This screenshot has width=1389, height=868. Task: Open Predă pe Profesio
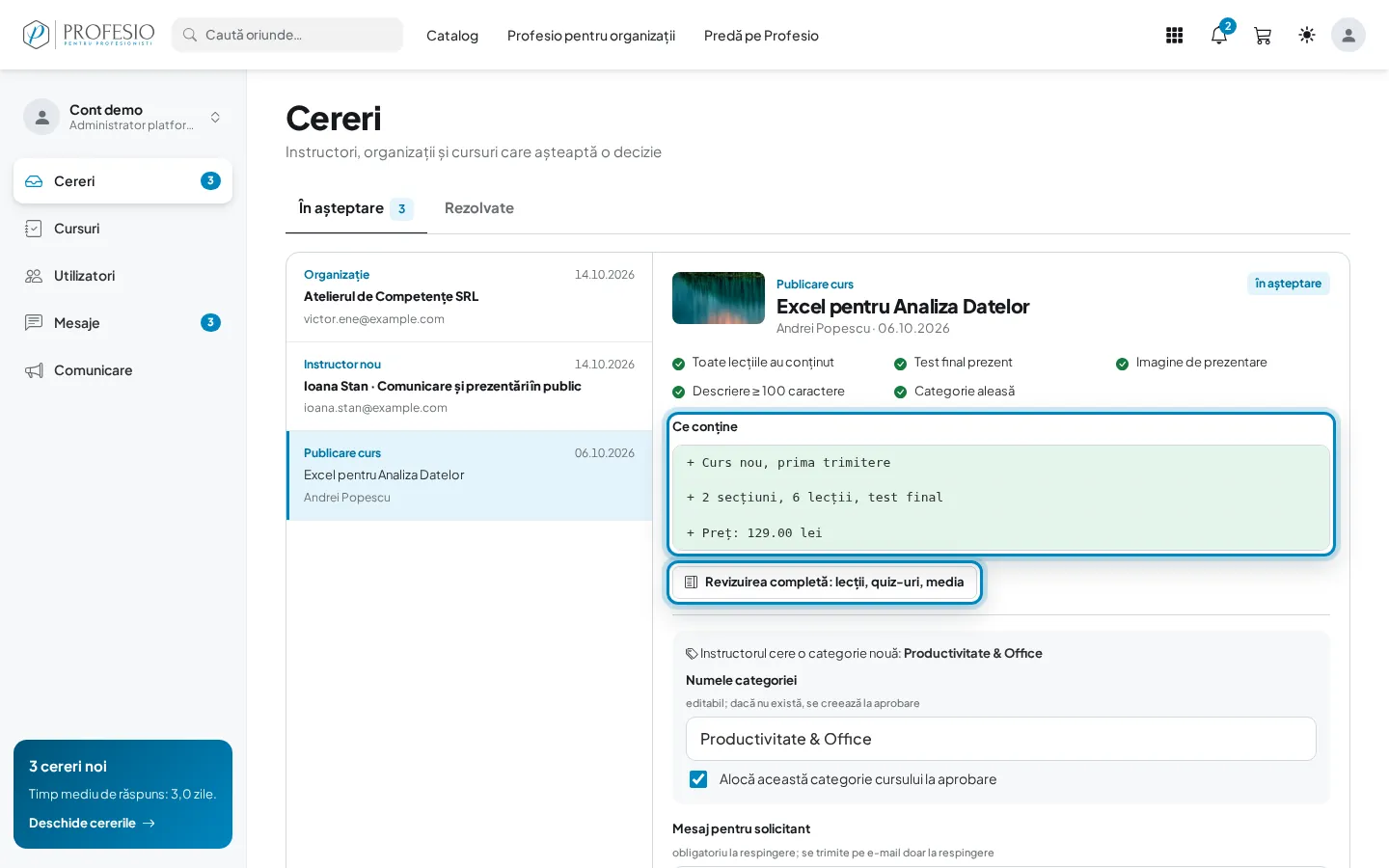pyautogui.click(x=761, y=36)
